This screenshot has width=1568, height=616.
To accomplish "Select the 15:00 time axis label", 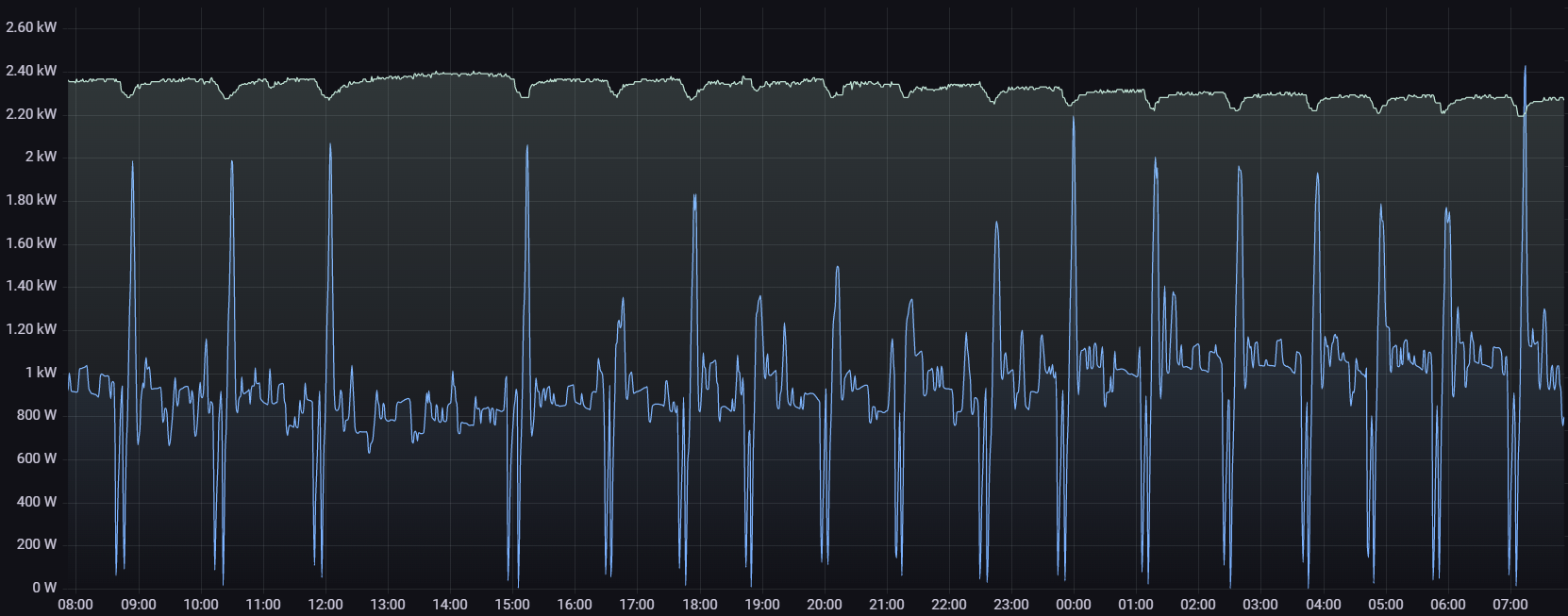I will click(x=512, y=605).
